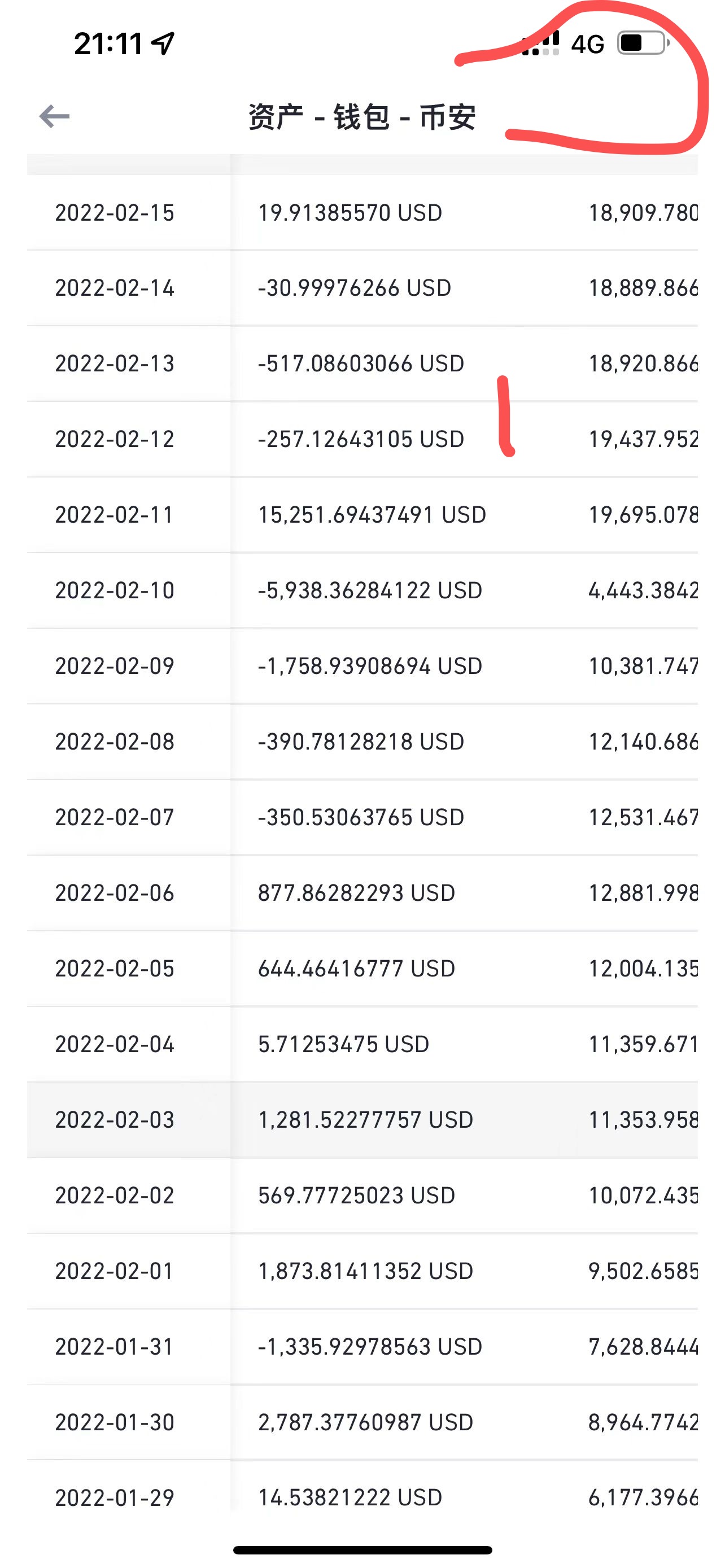Tap the back arrow icon

tap(54, 116)
